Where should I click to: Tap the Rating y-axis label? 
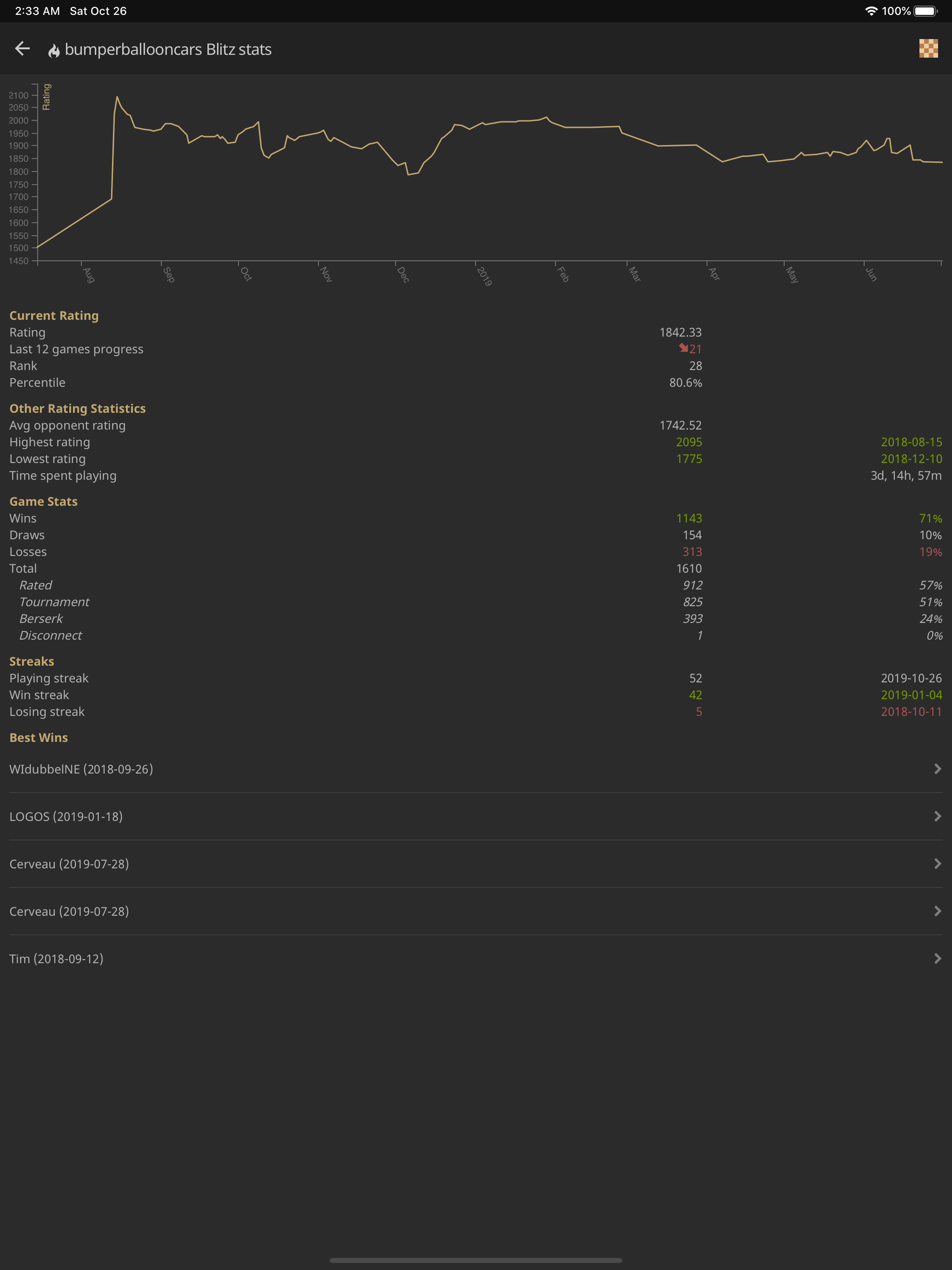[x=46, y=96]
